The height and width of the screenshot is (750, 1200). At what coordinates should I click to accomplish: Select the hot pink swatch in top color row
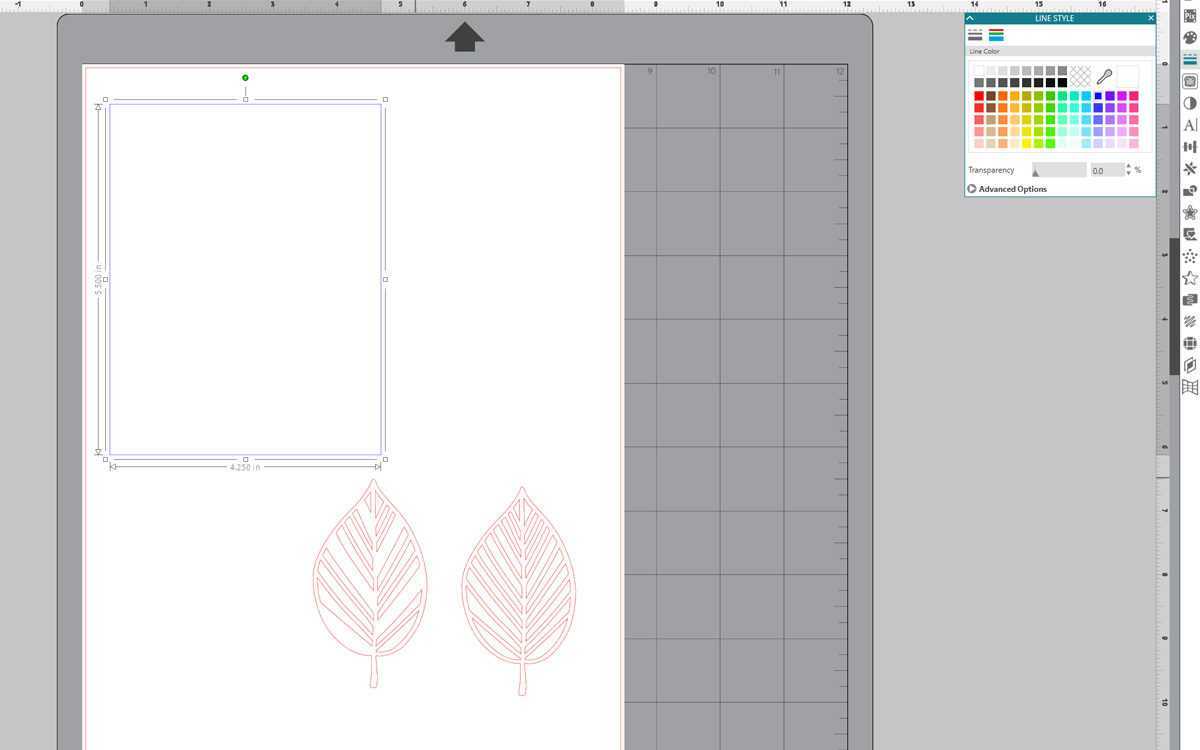click(x=1134, y=96)
